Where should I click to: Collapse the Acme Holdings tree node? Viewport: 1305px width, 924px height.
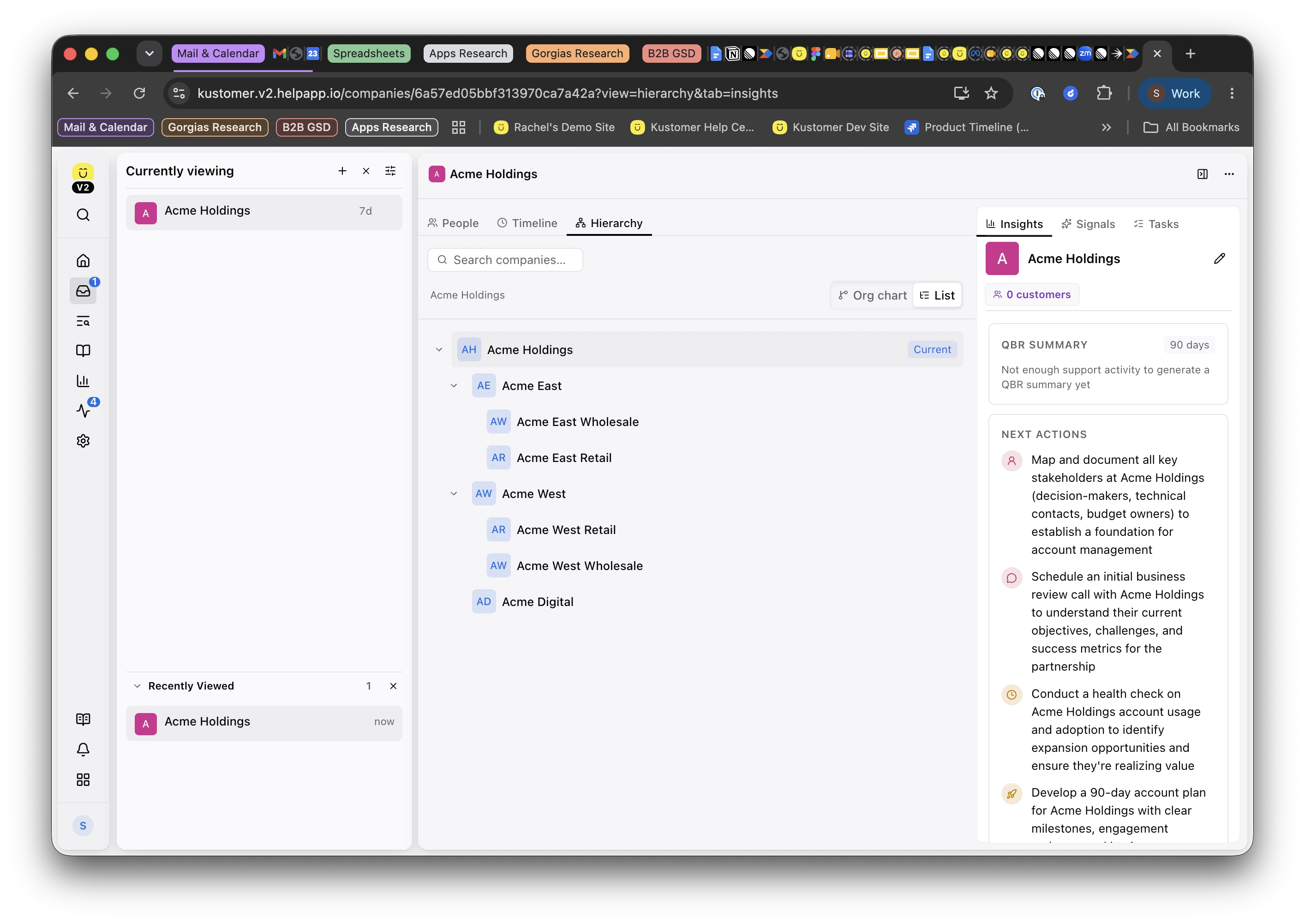coord(439,350)
